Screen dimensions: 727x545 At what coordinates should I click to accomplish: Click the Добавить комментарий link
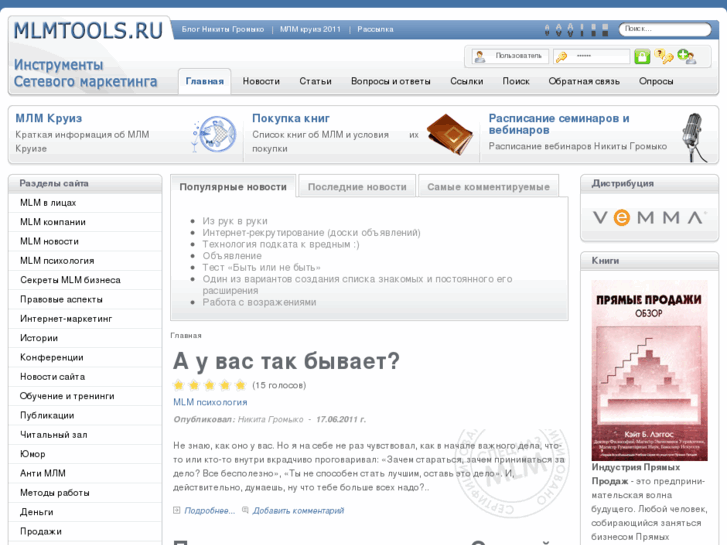pyautogui.click(x=298, y=510)
